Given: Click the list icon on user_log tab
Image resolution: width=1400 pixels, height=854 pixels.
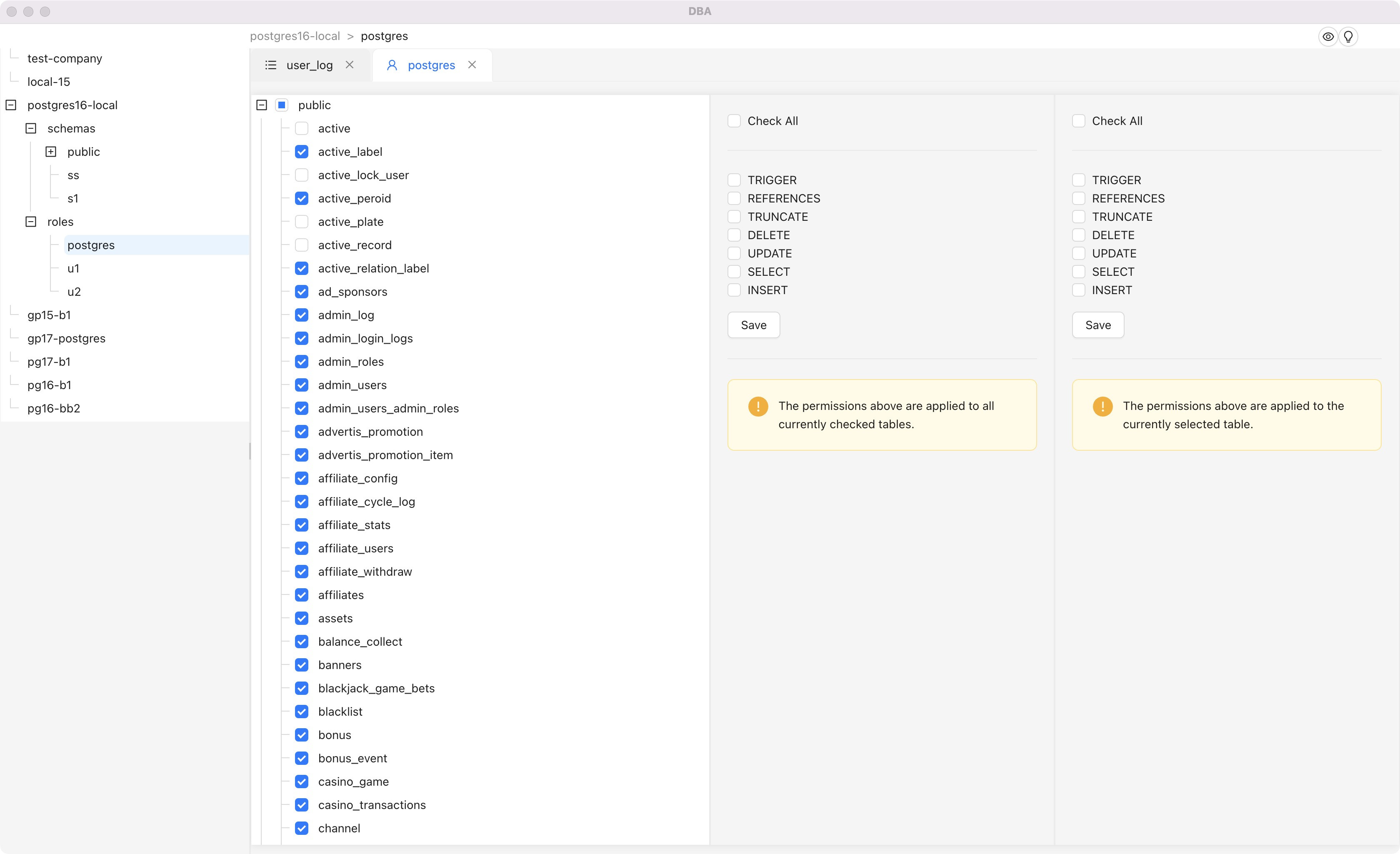Looking at the screenshot, I should pyautogui.click(x=271, y=65).
